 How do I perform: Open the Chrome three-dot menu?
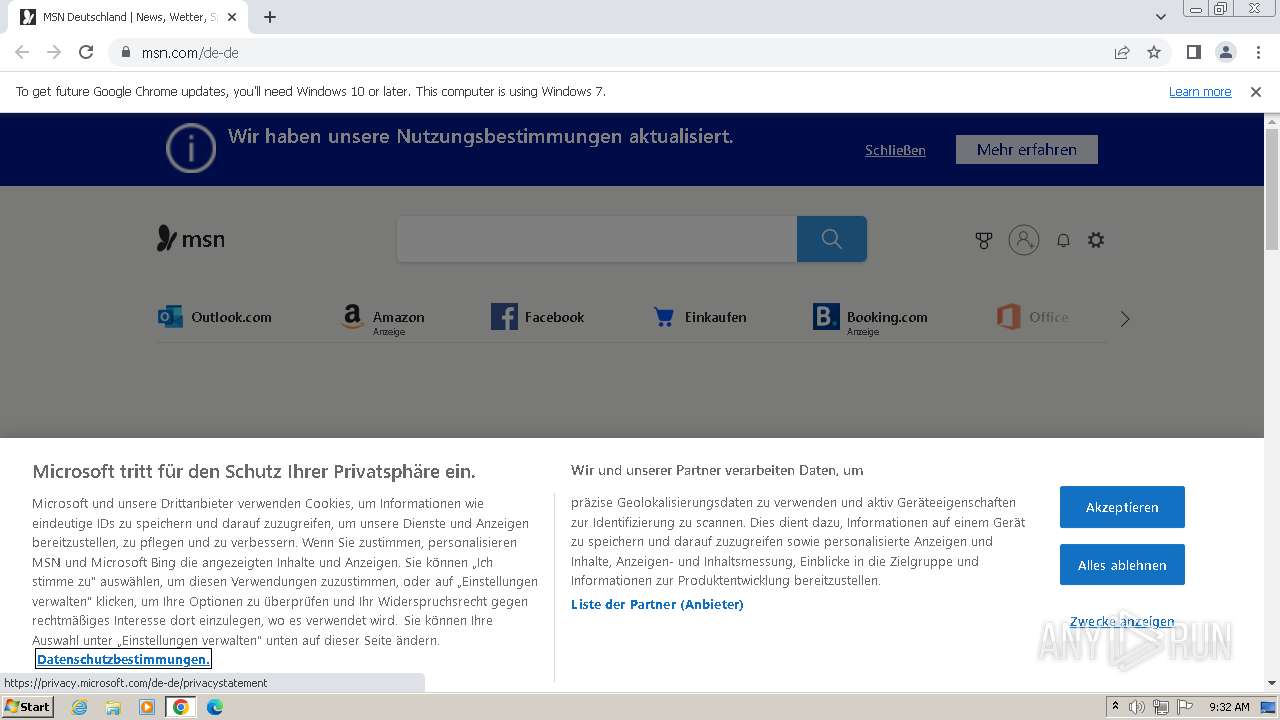[1258, 52]
